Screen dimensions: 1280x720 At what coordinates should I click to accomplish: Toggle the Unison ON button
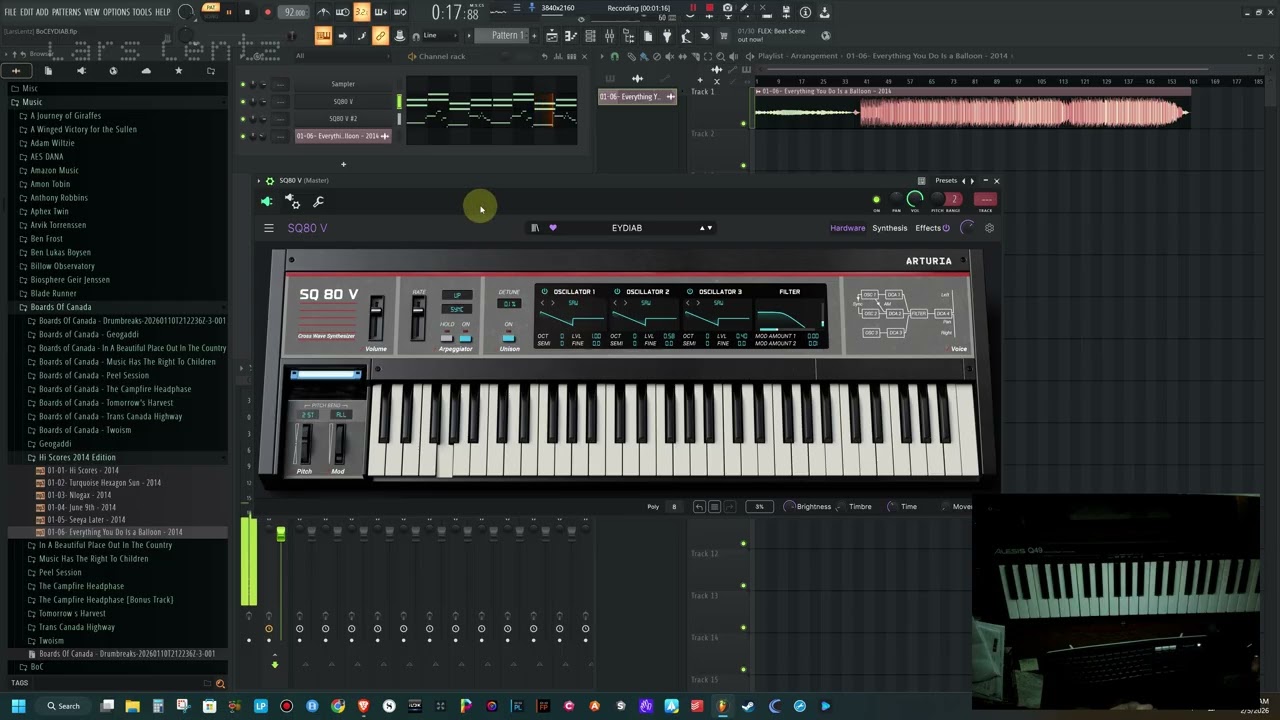tap(509, 338)
